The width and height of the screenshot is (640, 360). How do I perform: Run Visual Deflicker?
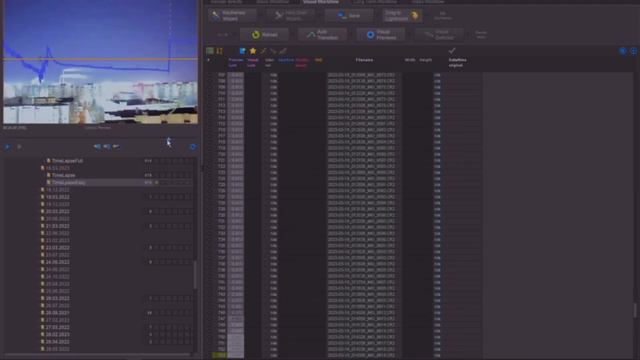pos(439,35)
